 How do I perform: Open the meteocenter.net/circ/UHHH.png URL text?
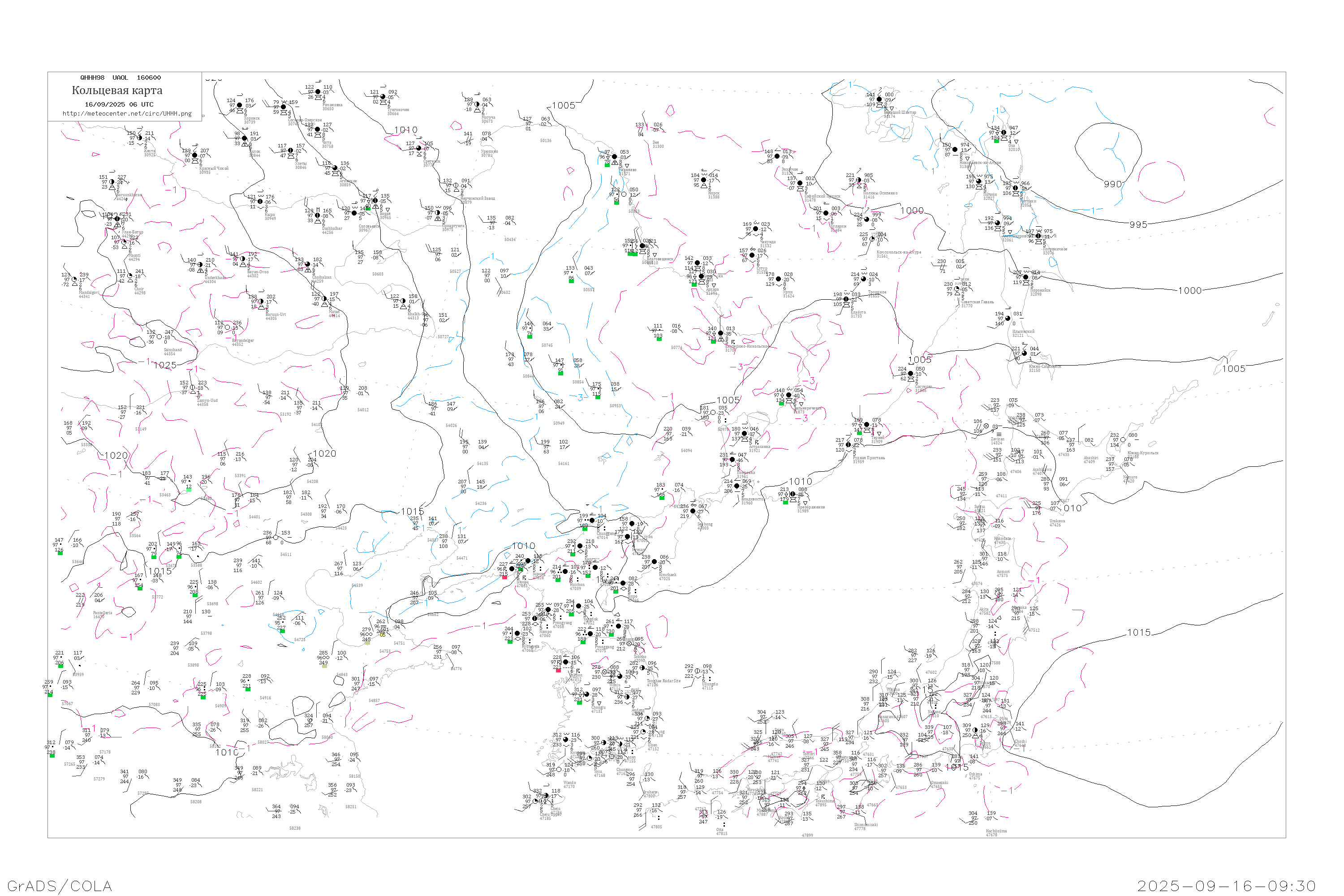127,114
